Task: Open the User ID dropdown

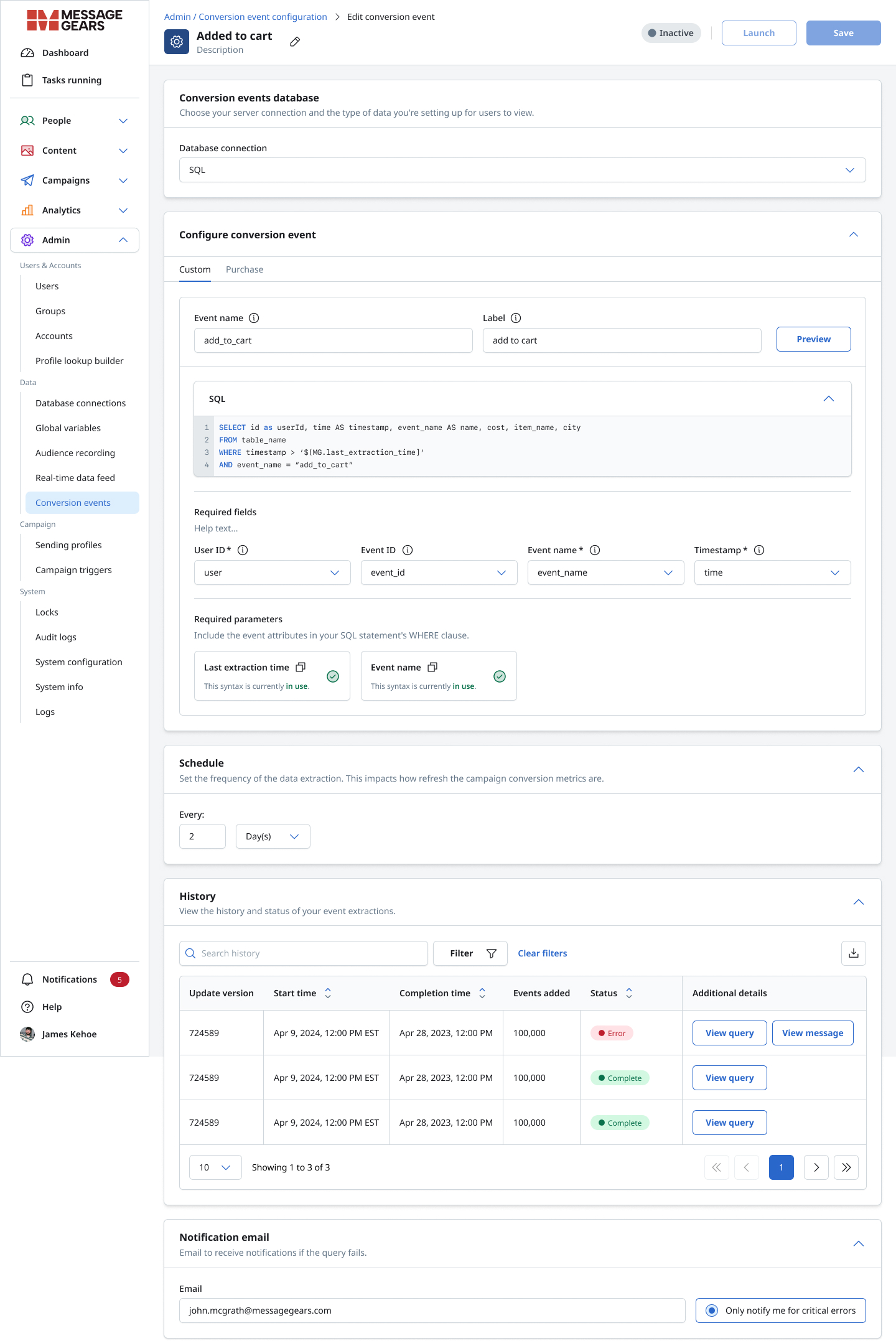Action: (x=273, y=572)
